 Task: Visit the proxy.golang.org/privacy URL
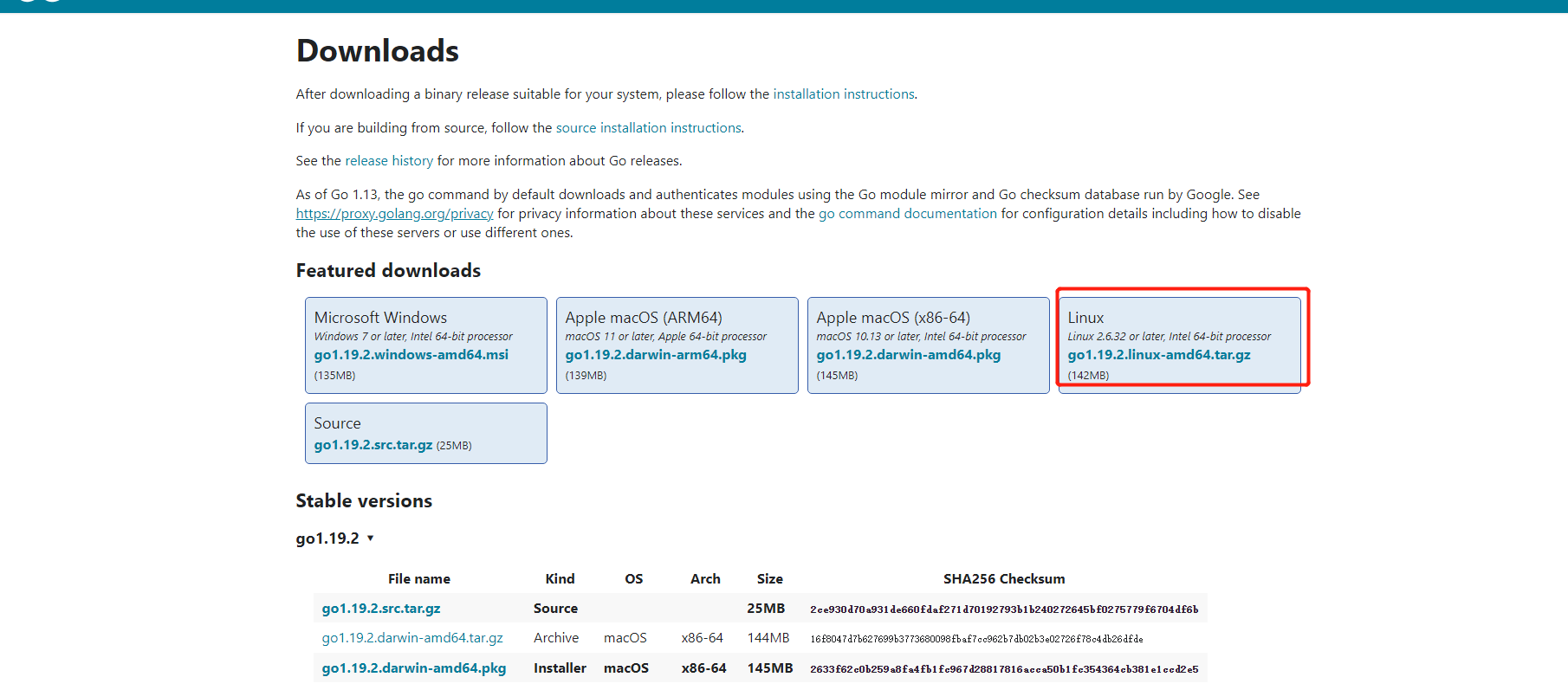(x=394, y=213)
